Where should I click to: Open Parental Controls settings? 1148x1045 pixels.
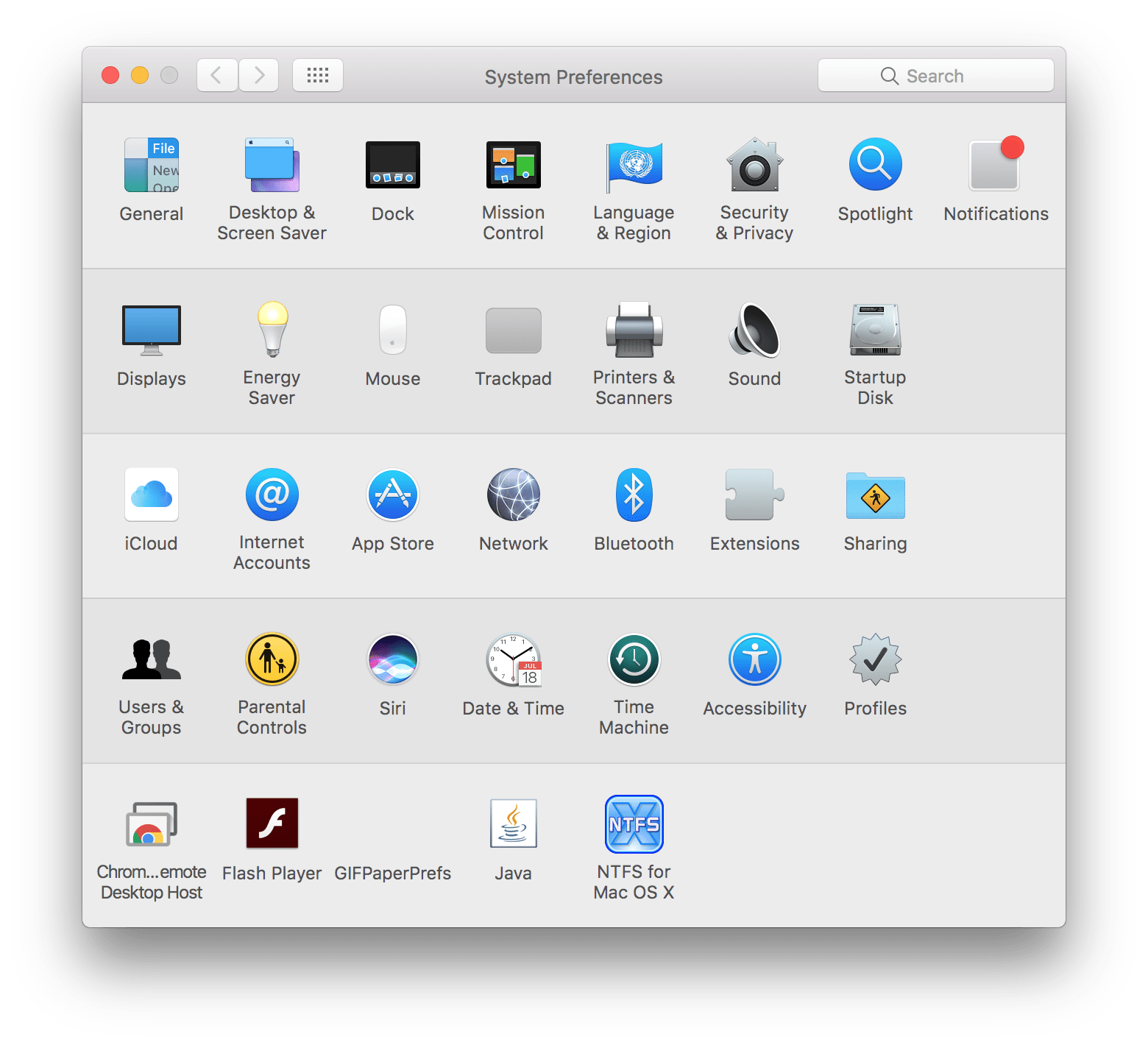coord(272,659)
